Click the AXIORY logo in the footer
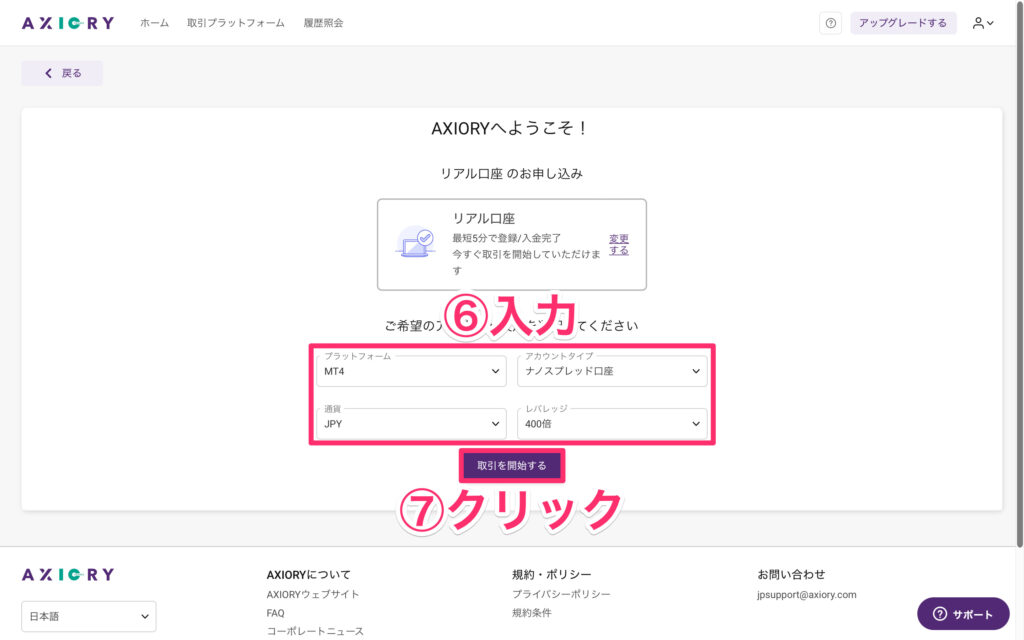This screenshot has height=640, width=1024. tap(68, 575)
